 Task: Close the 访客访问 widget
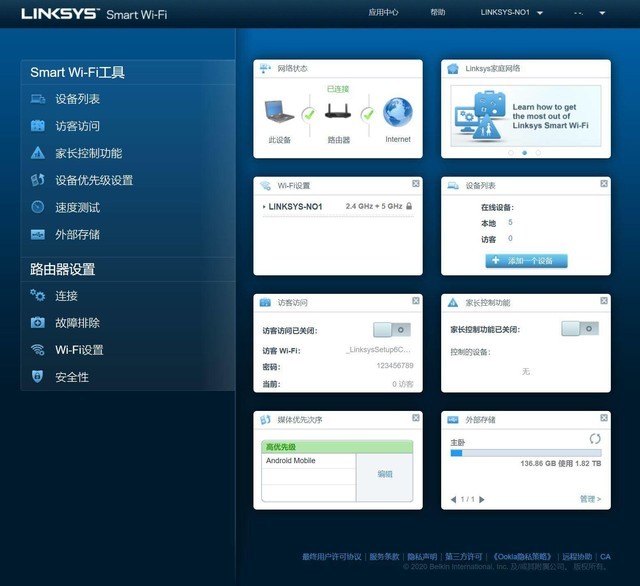click(x=416, y=301)
